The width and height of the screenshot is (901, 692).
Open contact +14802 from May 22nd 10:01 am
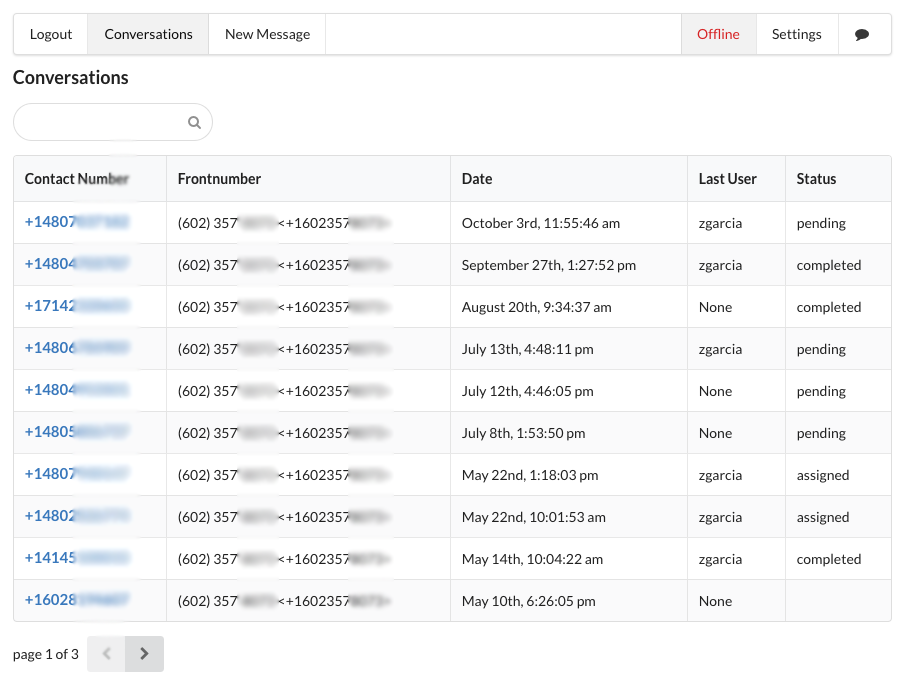(76, 516)
